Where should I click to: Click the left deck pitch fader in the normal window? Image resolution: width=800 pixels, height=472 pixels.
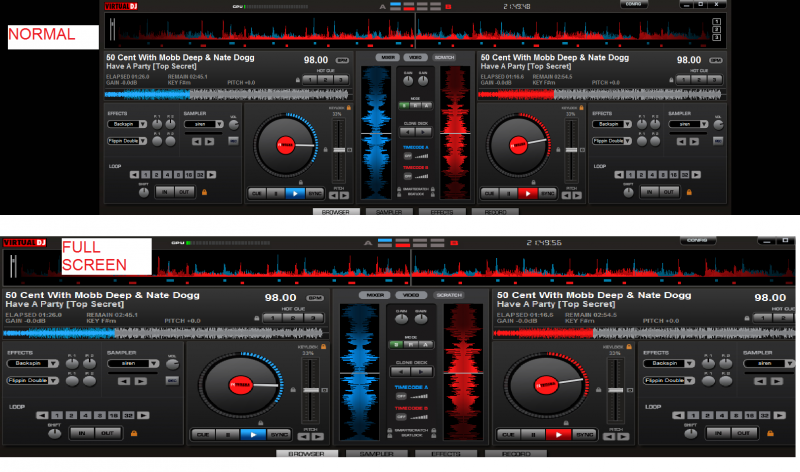tap(339, 150)
